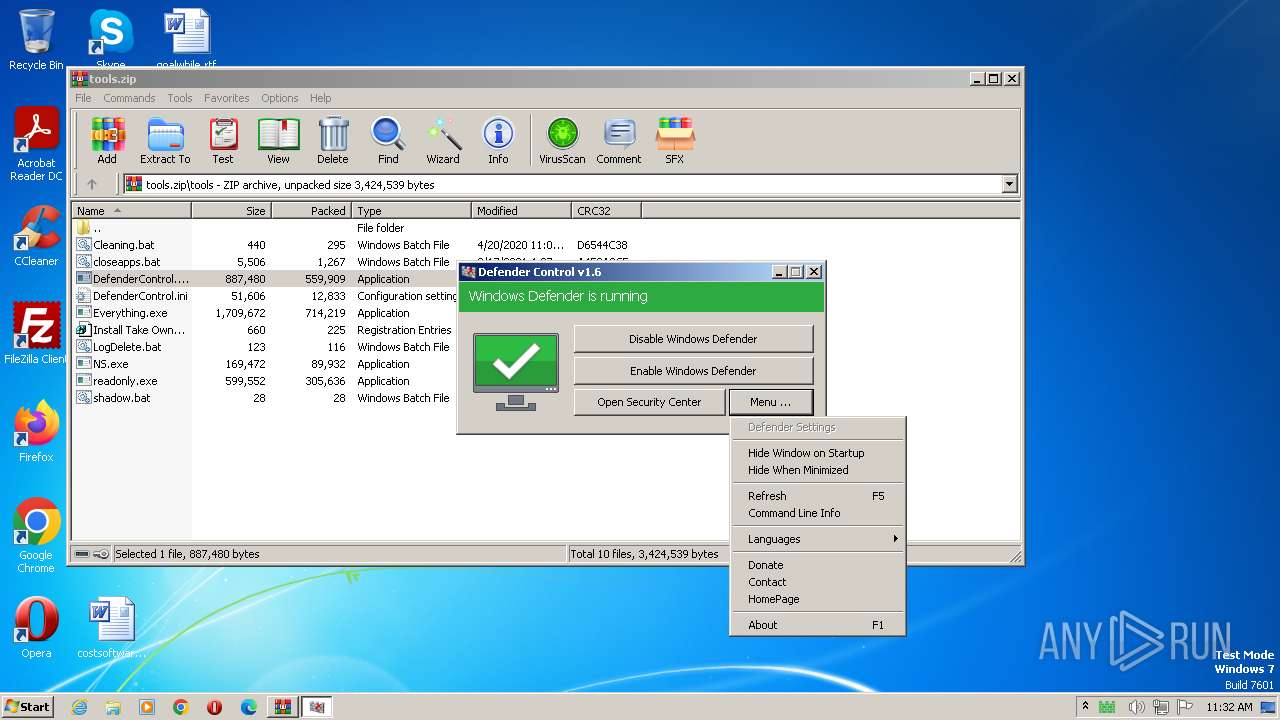This screenshot has height=720, width=1280.
Task: Select NS.exe in file list
Action: coord(110,364)
